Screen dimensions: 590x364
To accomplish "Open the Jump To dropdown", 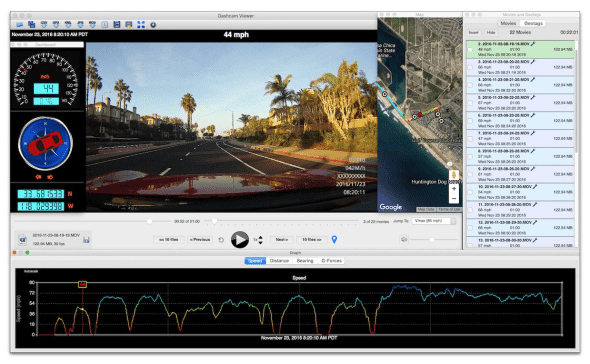I will [x=434, y=221].
